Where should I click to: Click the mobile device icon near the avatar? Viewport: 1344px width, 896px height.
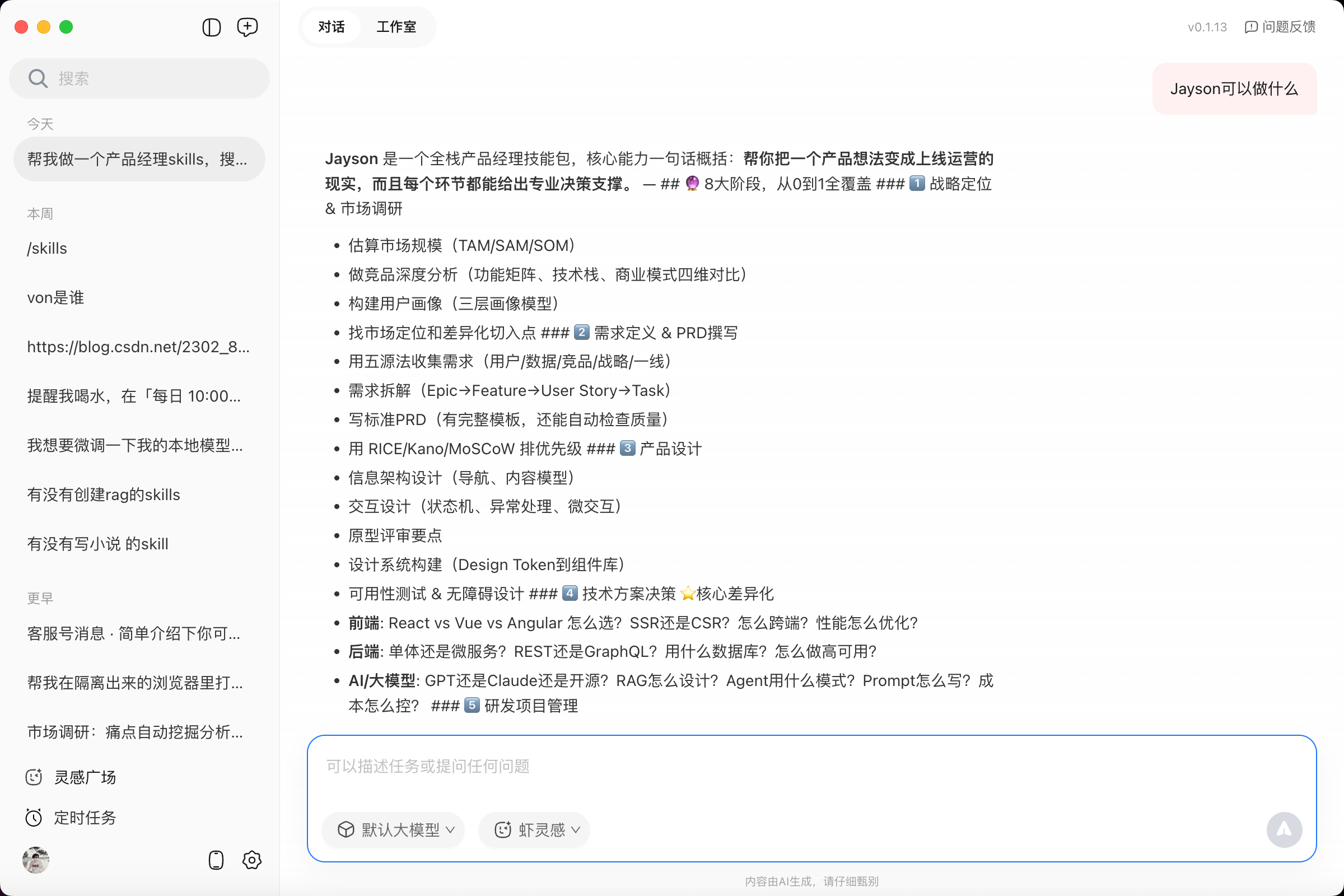pyautogui.click(x=216, y=860)
